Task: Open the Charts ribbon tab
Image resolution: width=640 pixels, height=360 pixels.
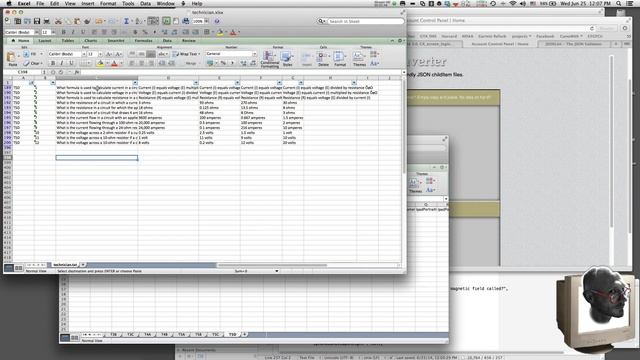Action: click(x=91, y=41)
